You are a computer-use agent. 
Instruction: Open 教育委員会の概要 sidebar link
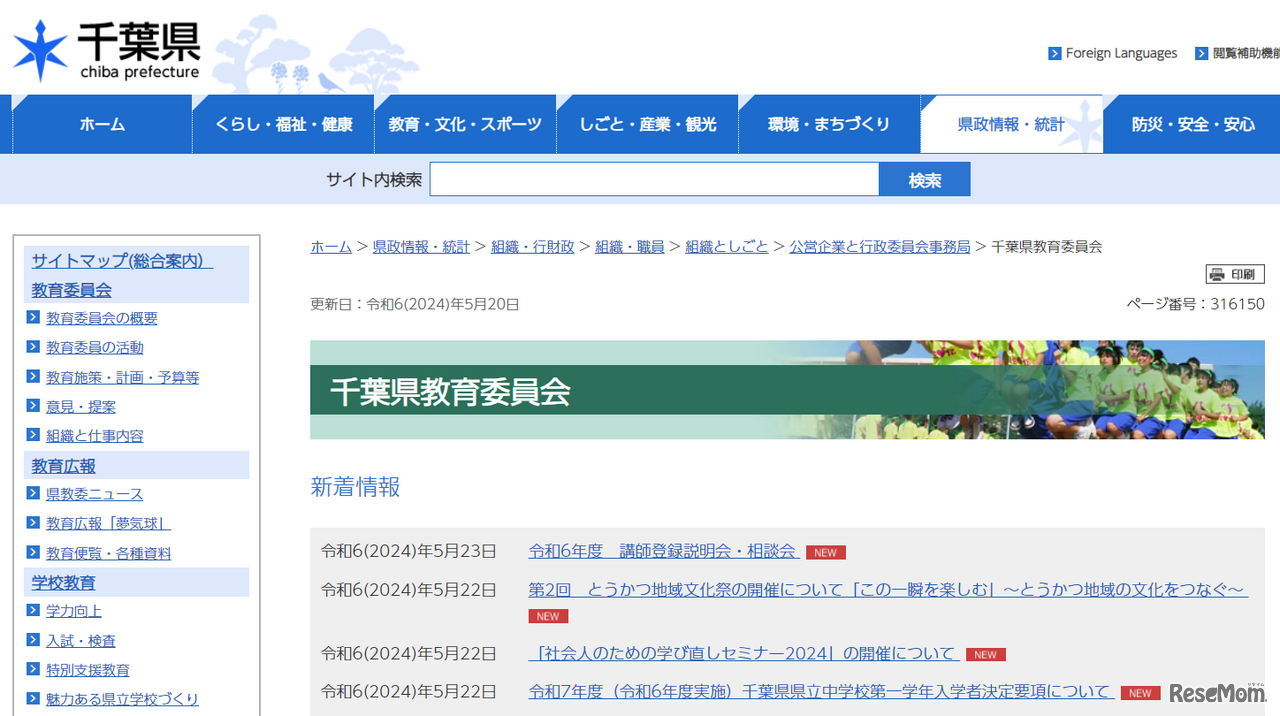pyautogui.click(x=102, y=318)
